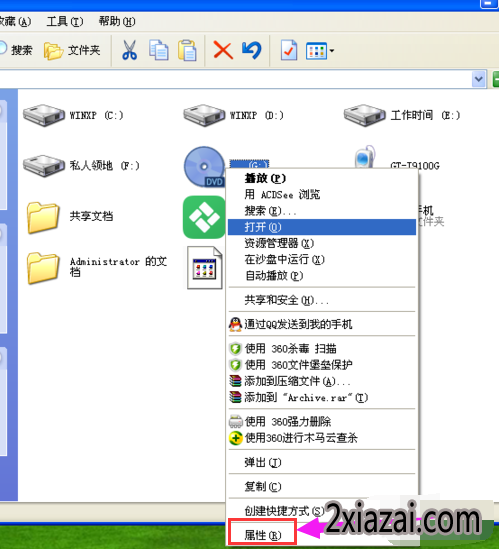Image resolution: width=499 pixels, height=550 pixels.
Task: Select the 工作时间 (E:) drive
Action: pos(402,115)
